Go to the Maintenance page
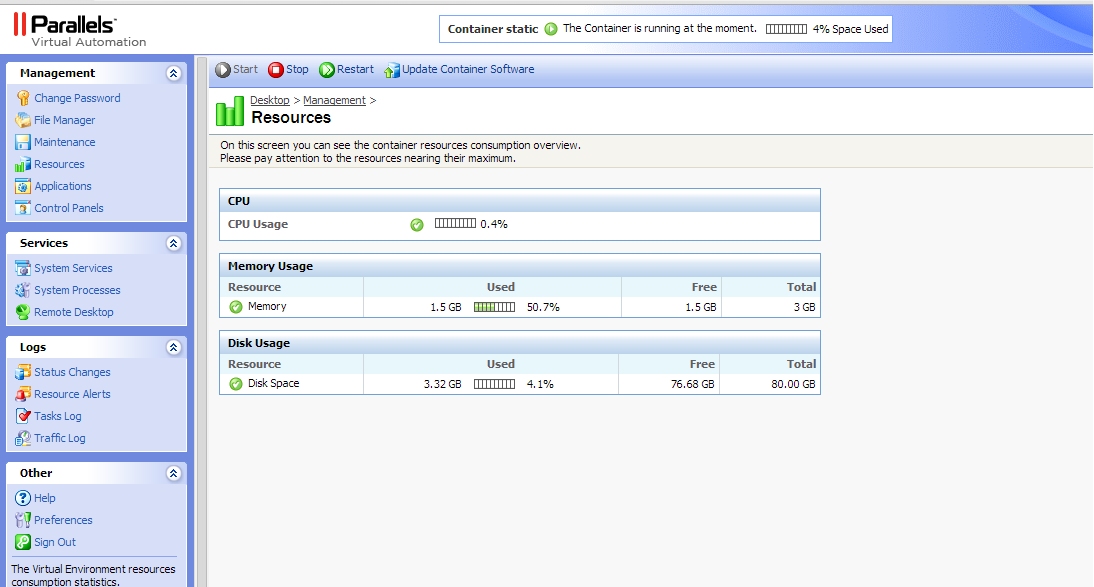Screen dimensions: 1094x587 [65, 142]
